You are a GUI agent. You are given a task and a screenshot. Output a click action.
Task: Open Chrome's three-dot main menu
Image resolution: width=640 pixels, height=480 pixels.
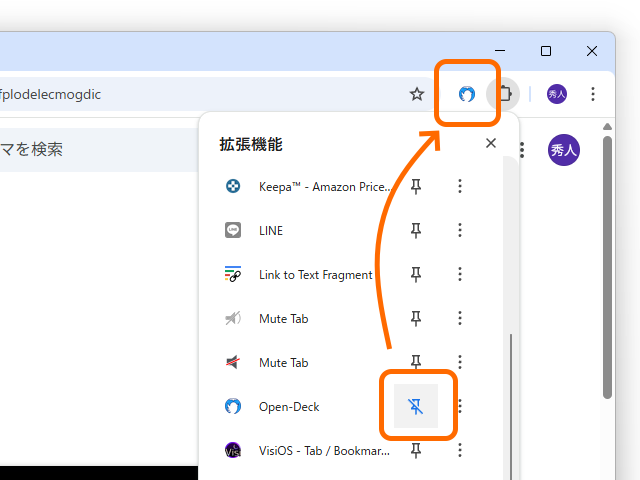[593, 94]
